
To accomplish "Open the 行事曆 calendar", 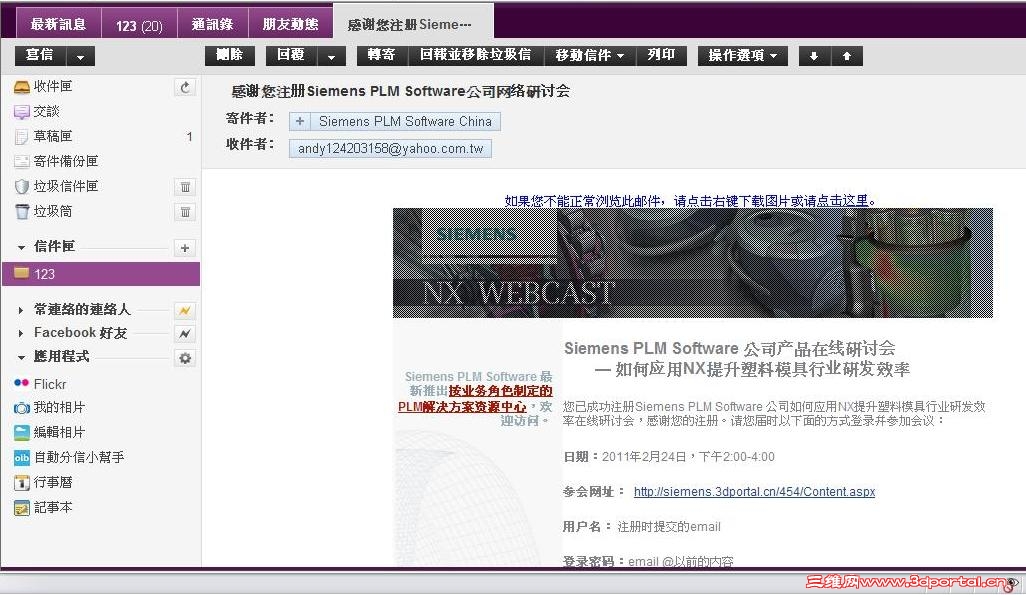I will (x=43, y=482).
